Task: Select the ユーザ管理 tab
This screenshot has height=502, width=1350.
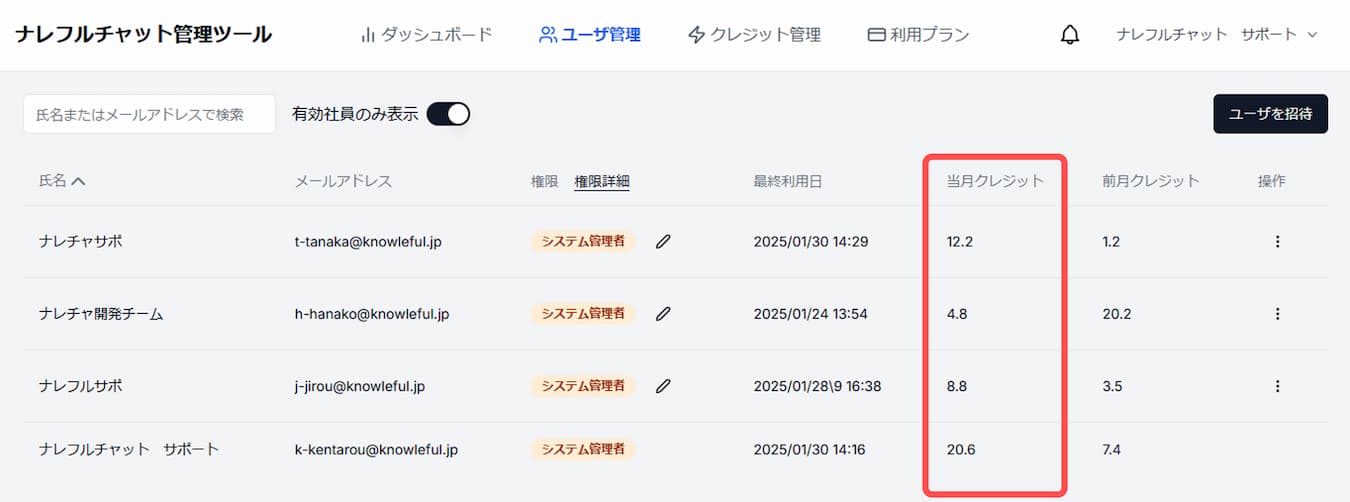Action: point(589,35)
